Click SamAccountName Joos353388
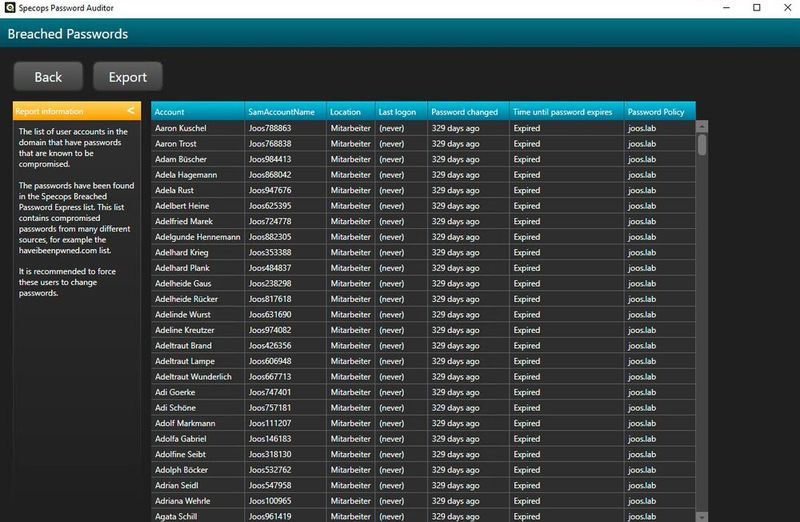 pos(270,253)
